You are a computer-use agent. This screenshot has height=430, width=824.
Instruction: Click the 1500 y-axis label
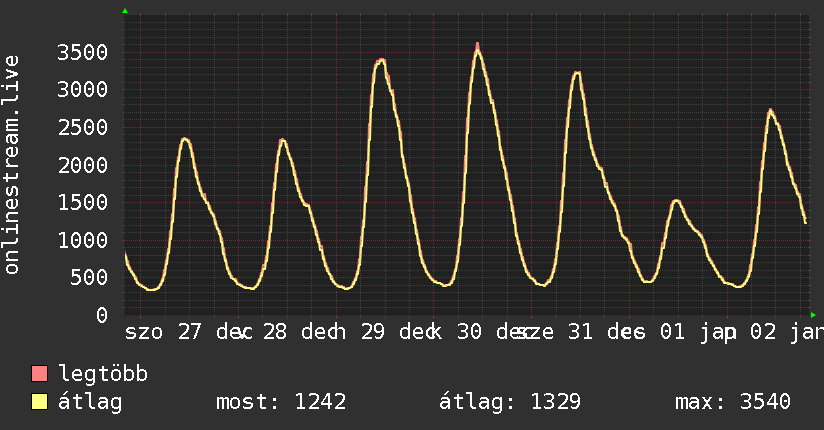[83, 202]
